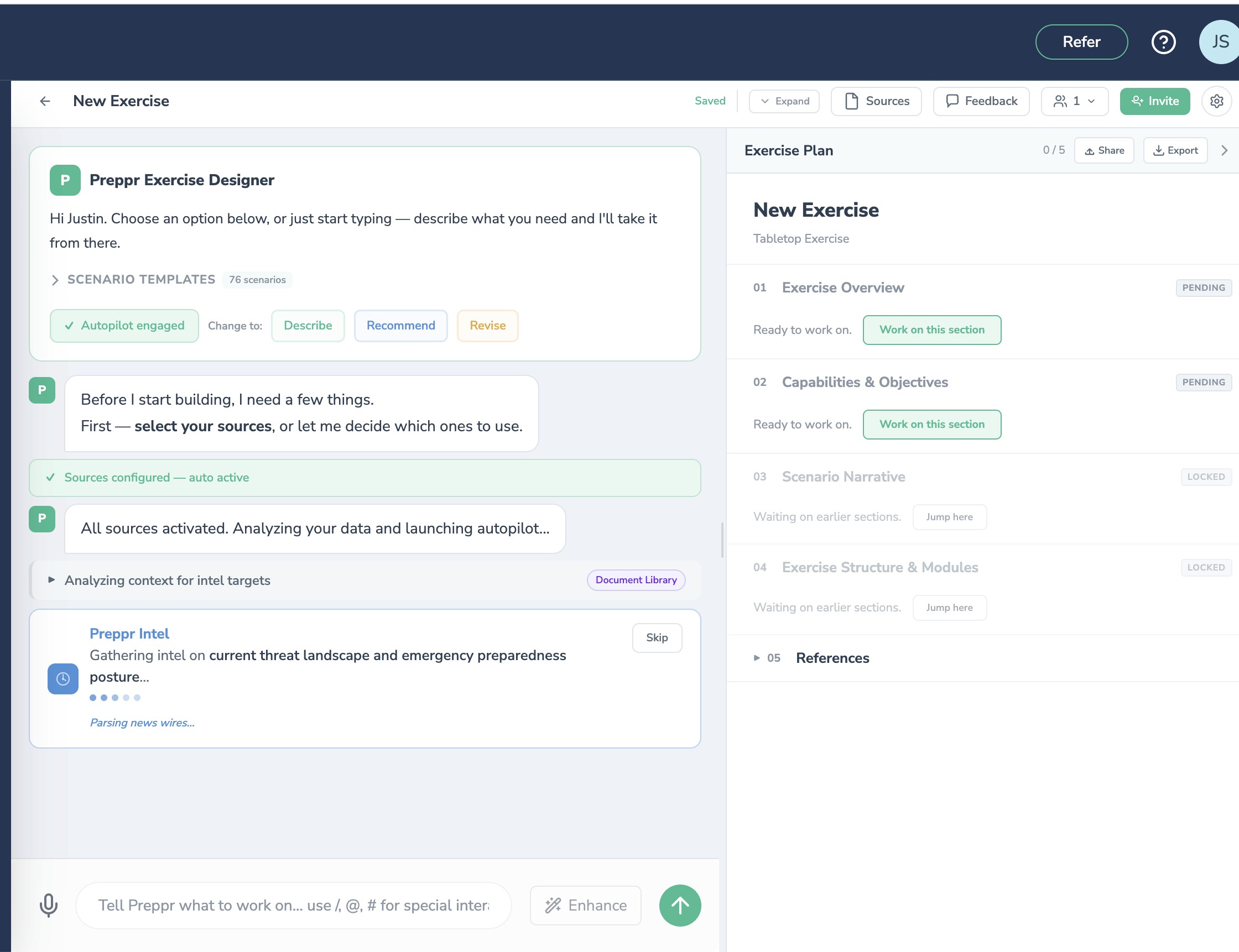Go back using the left arrow

tap(45, 101)
